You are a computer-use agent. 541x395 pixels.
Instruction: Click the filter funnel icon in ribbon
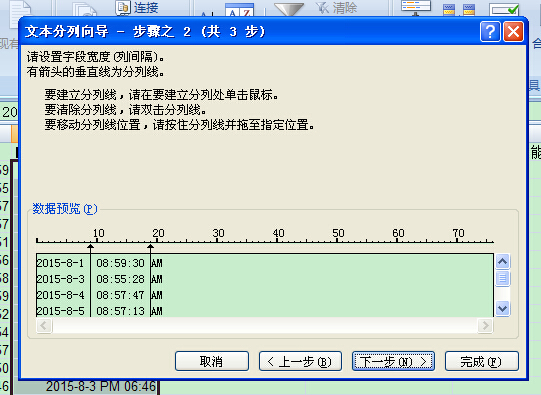(x=288, y=8)
